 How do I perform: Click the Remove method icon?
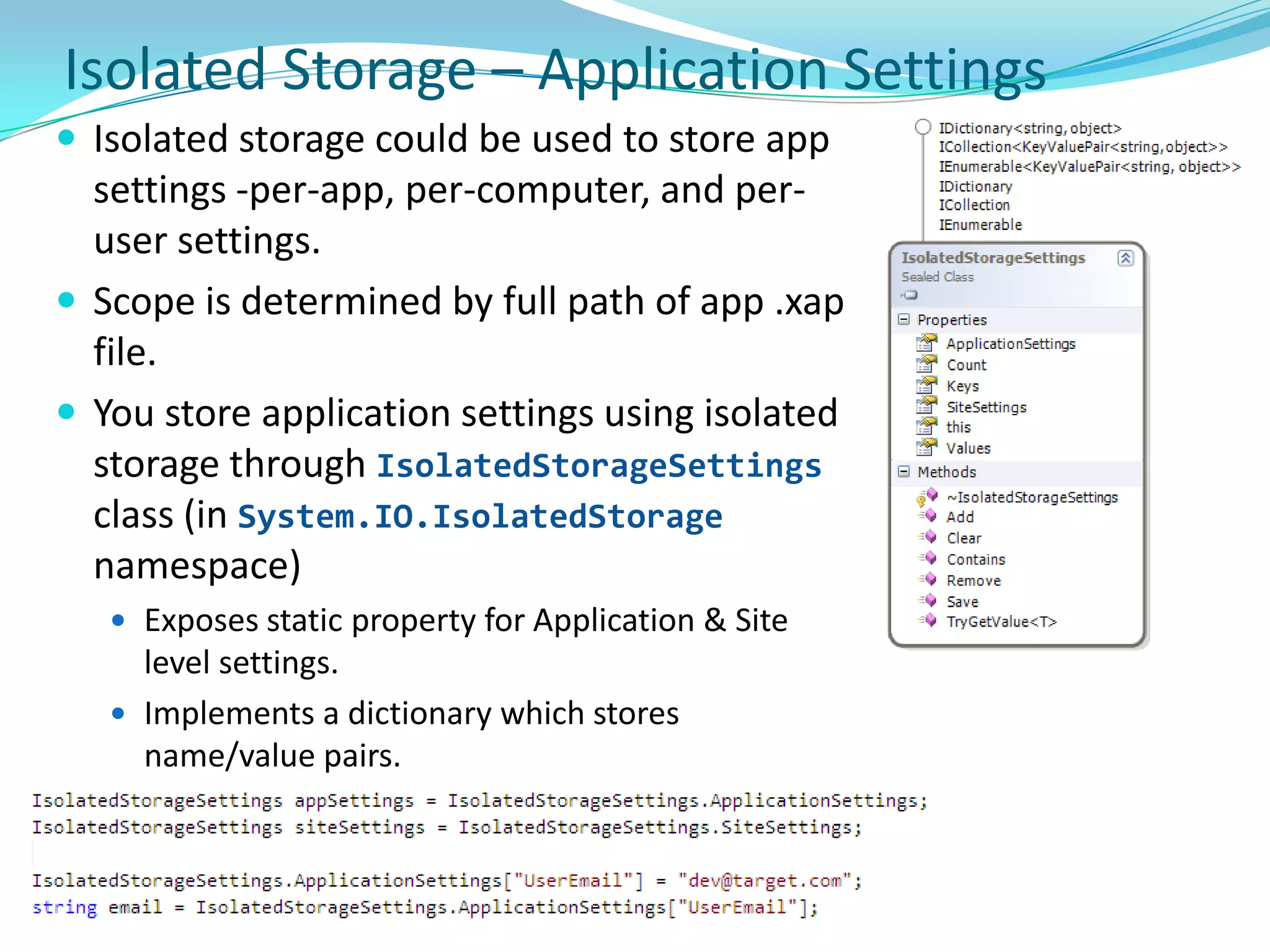[928, 580]
